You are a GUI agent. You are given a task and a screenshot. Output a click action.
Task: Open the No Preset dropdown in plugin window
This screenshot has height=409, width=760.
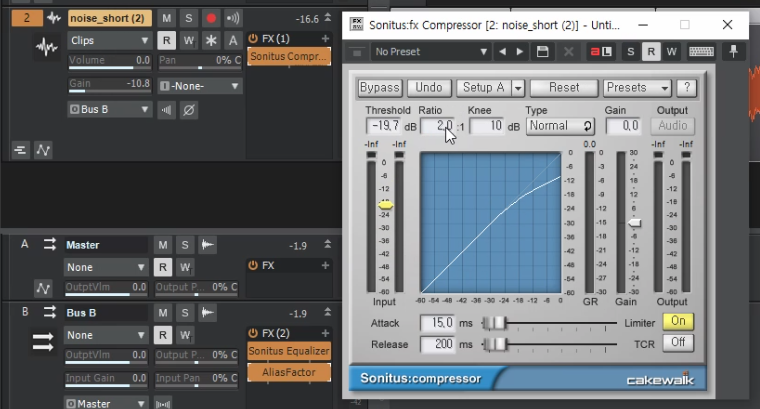point(430,52)
